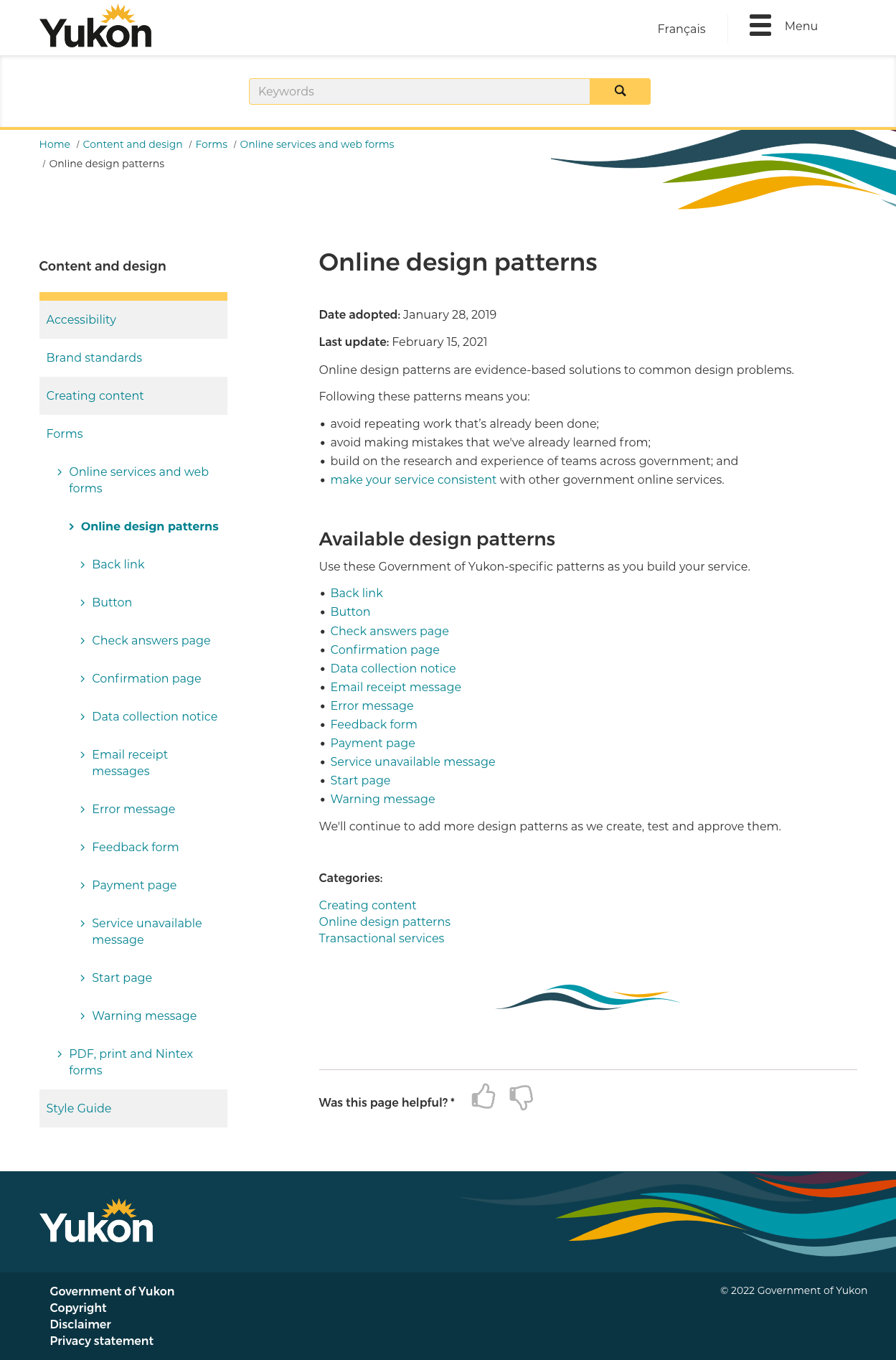Open Style Guide in the sidebar

point(79,1108)
